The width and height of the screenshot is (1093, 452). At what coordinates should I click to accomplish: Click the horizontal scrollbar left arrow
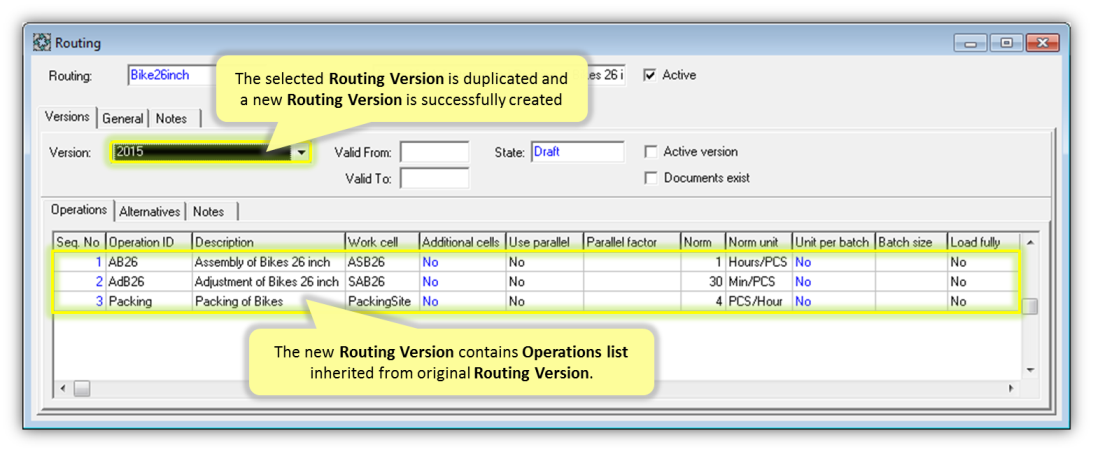point(63,388)
